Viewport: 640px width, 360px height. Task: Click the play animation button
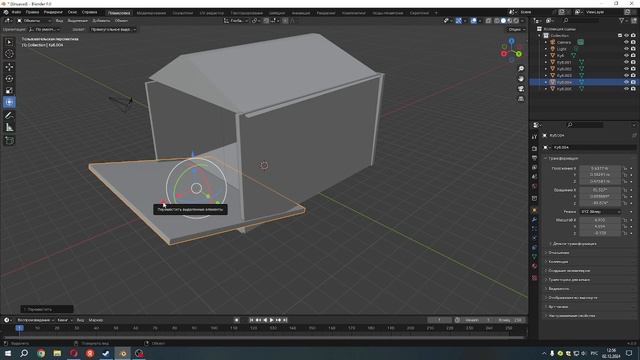[272, 320]
